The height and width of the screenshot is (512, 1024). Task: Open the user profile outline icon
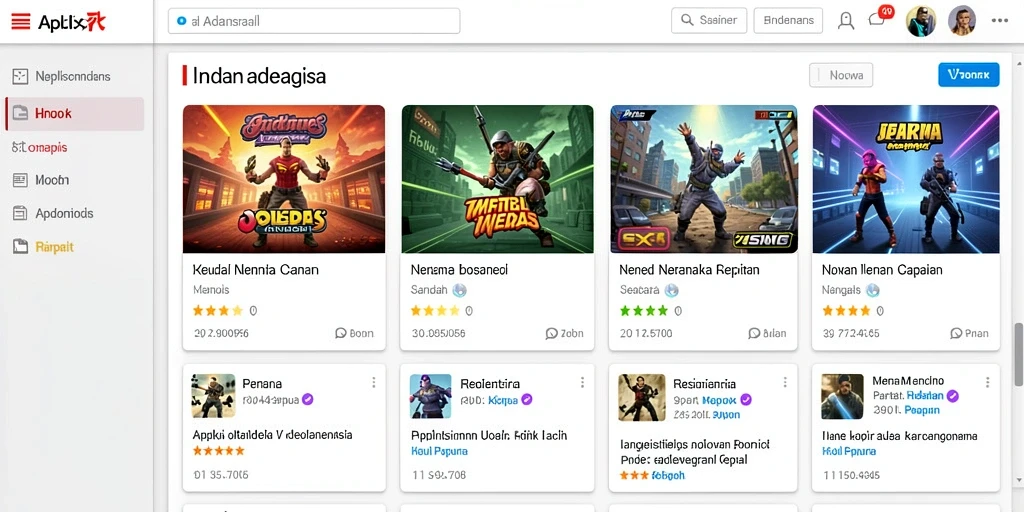(x=846, y=21)
